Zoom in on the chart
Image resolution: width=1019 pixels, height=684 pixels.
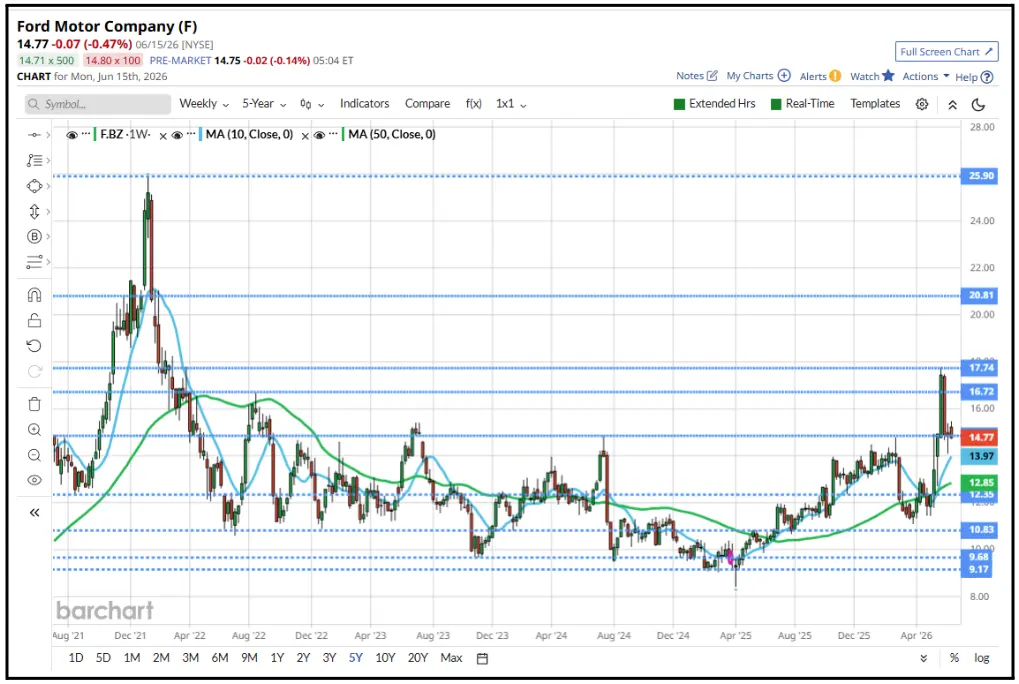tap(34, 430)
